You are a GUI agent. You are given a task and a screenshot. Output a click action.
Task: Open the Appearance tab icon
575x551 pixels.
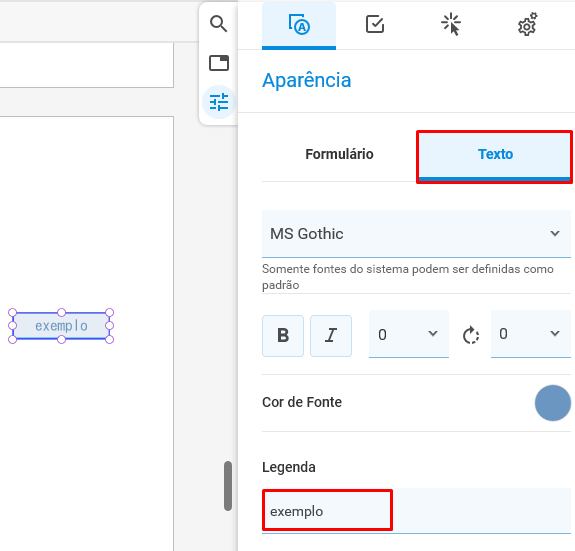click(x=299, y=25)
